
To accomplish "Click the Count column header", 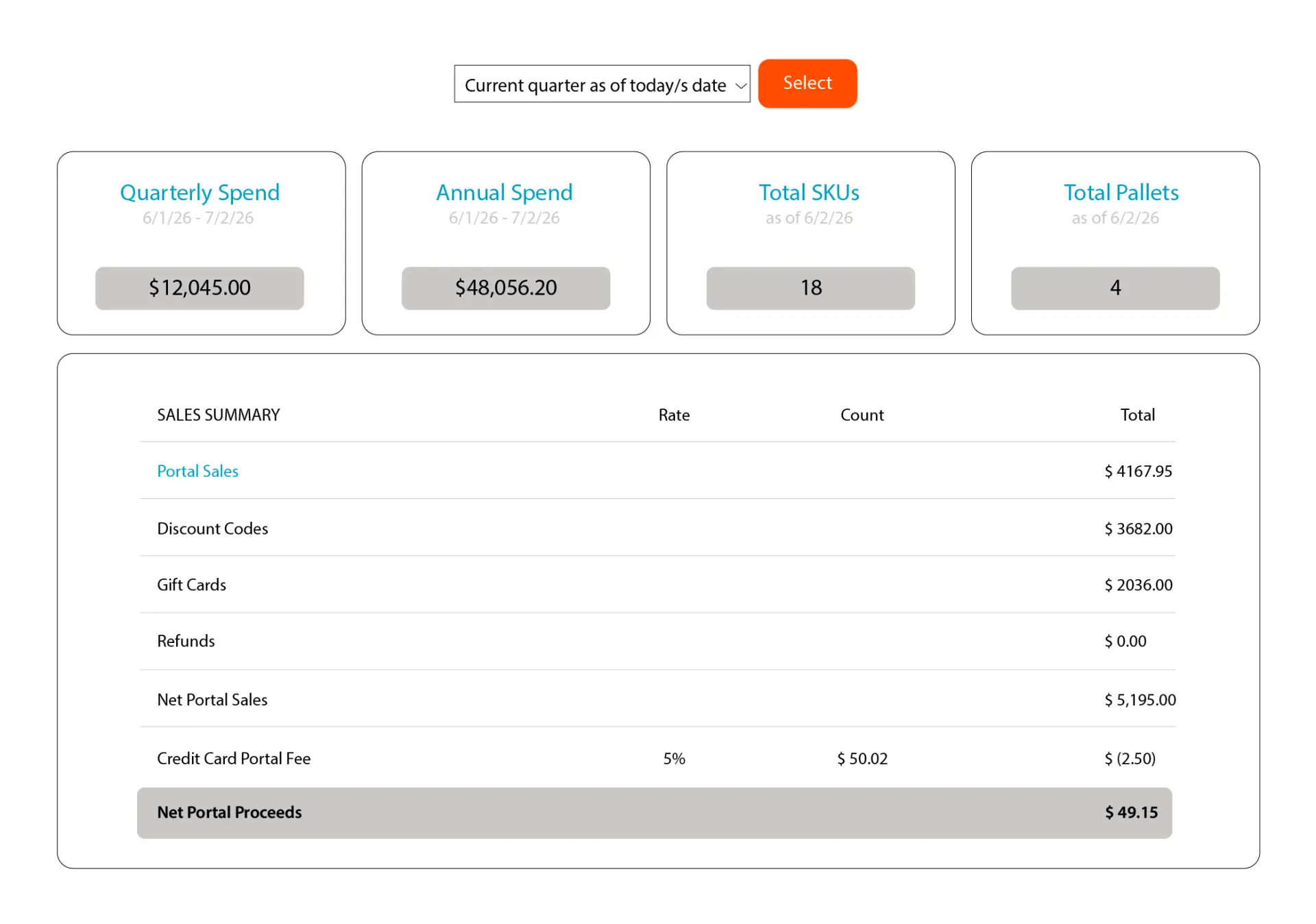I will (x=862, y=415).
